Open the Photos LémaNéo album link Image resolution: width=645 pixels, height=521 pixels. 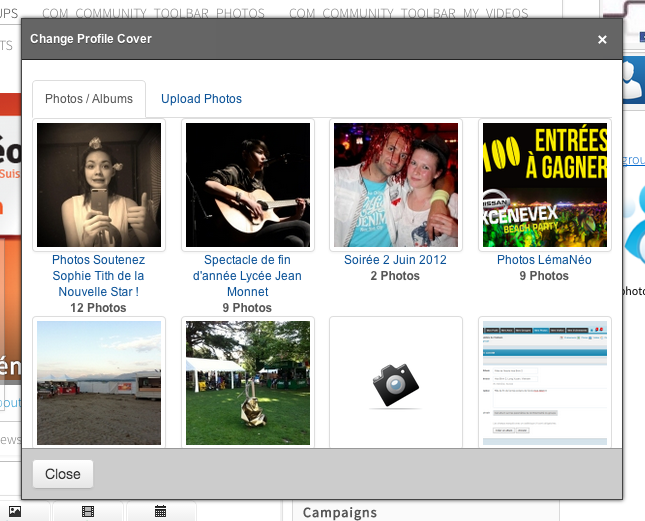click(x=543, y=260)
